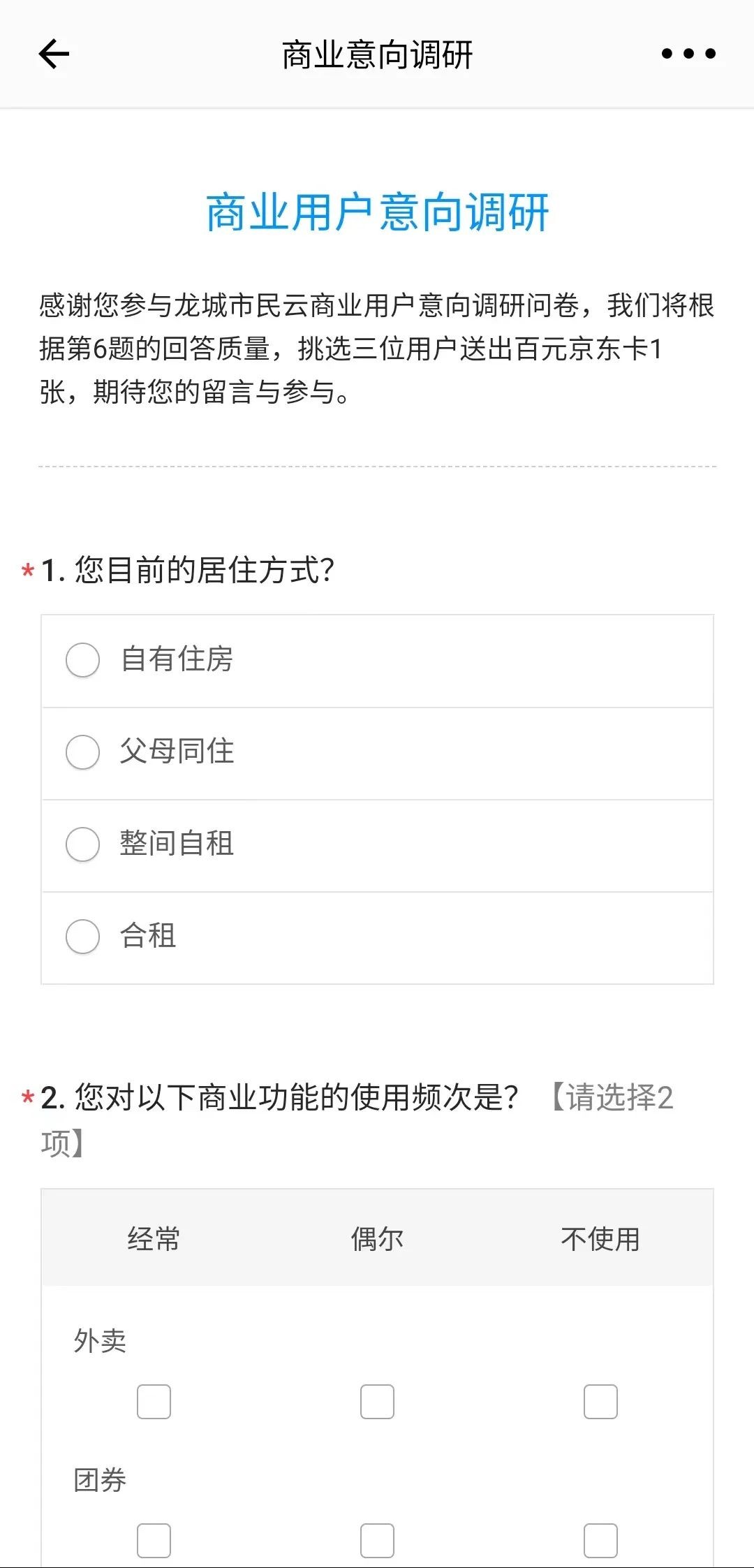Tap the 商业意向调研 page title

click(377, 54)
